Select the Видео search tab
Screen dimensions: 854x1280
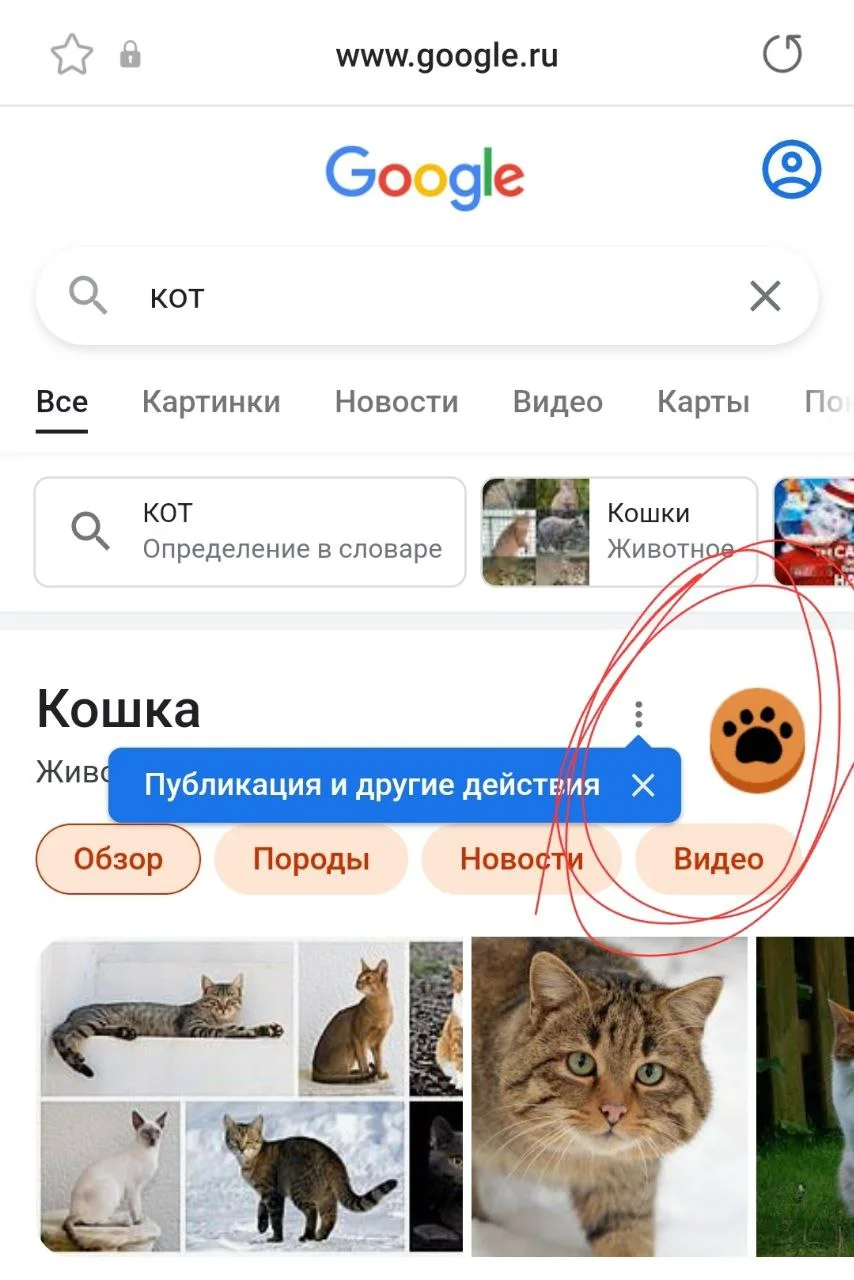click(x=557, y=402)
